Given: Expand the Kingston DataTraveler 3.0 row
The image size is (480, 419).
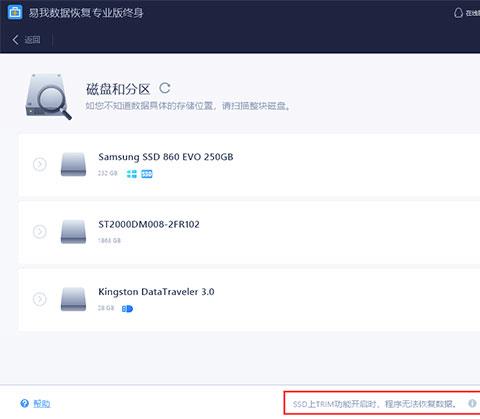Looking at the screenshot, I should pyautogui.click(x=40, y=299).
